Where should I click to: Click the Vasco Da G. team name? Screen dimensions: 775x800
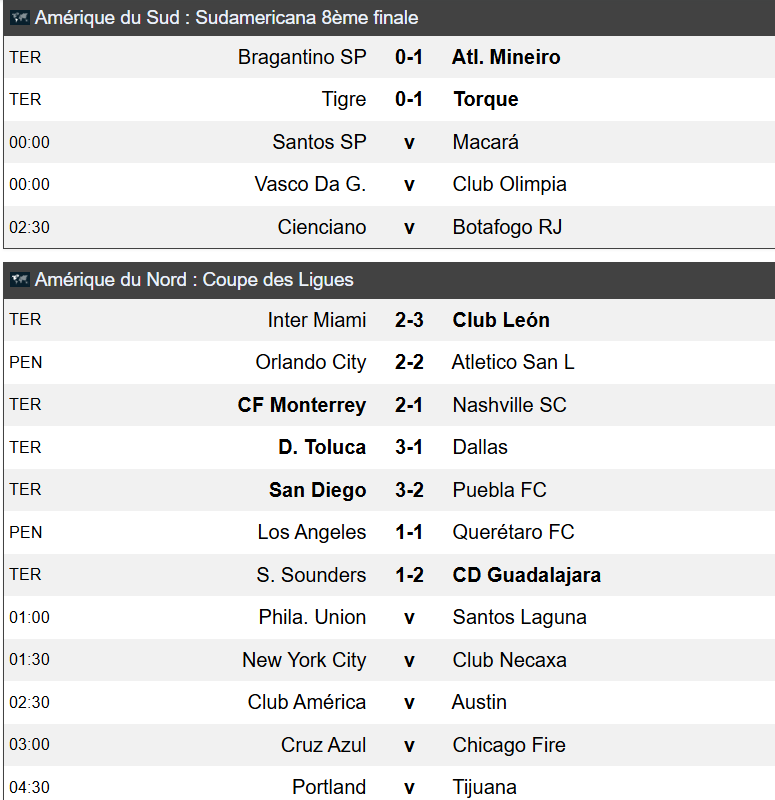(310, 184)
